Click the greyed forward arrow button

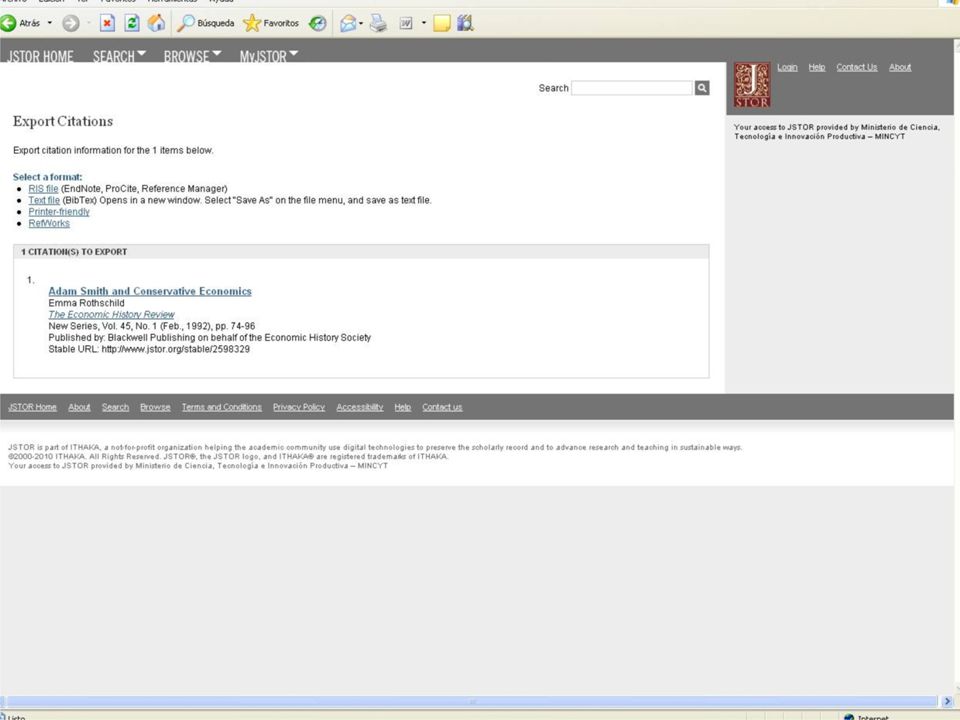[71, 23]
